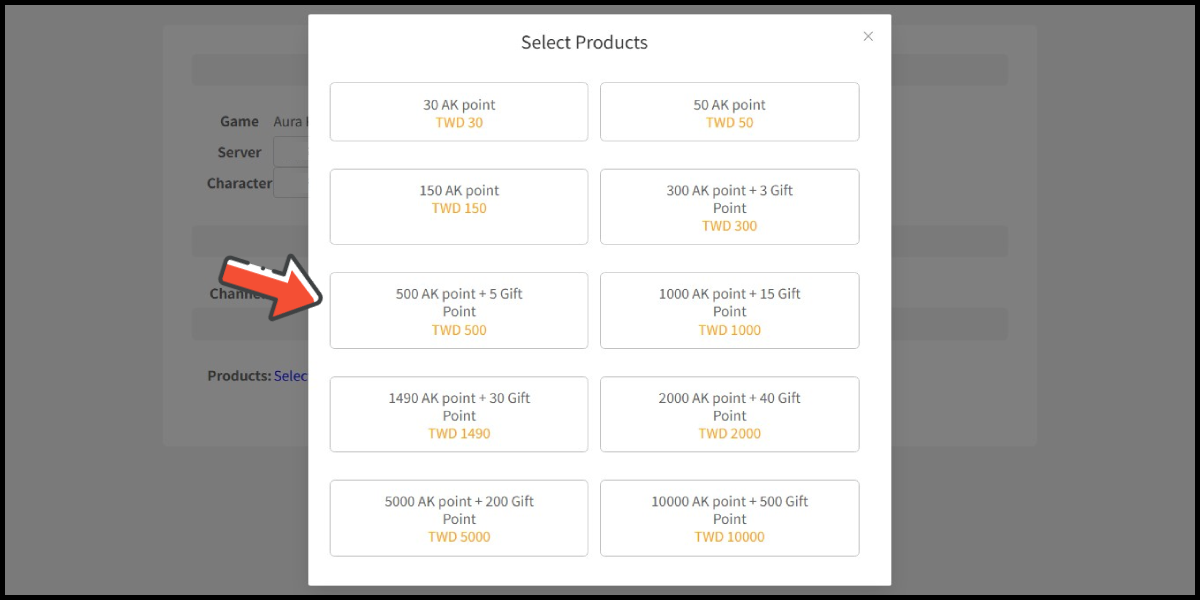Close the Select Products dialog
Screen dimensions: 1200x600
coord(868,36)
